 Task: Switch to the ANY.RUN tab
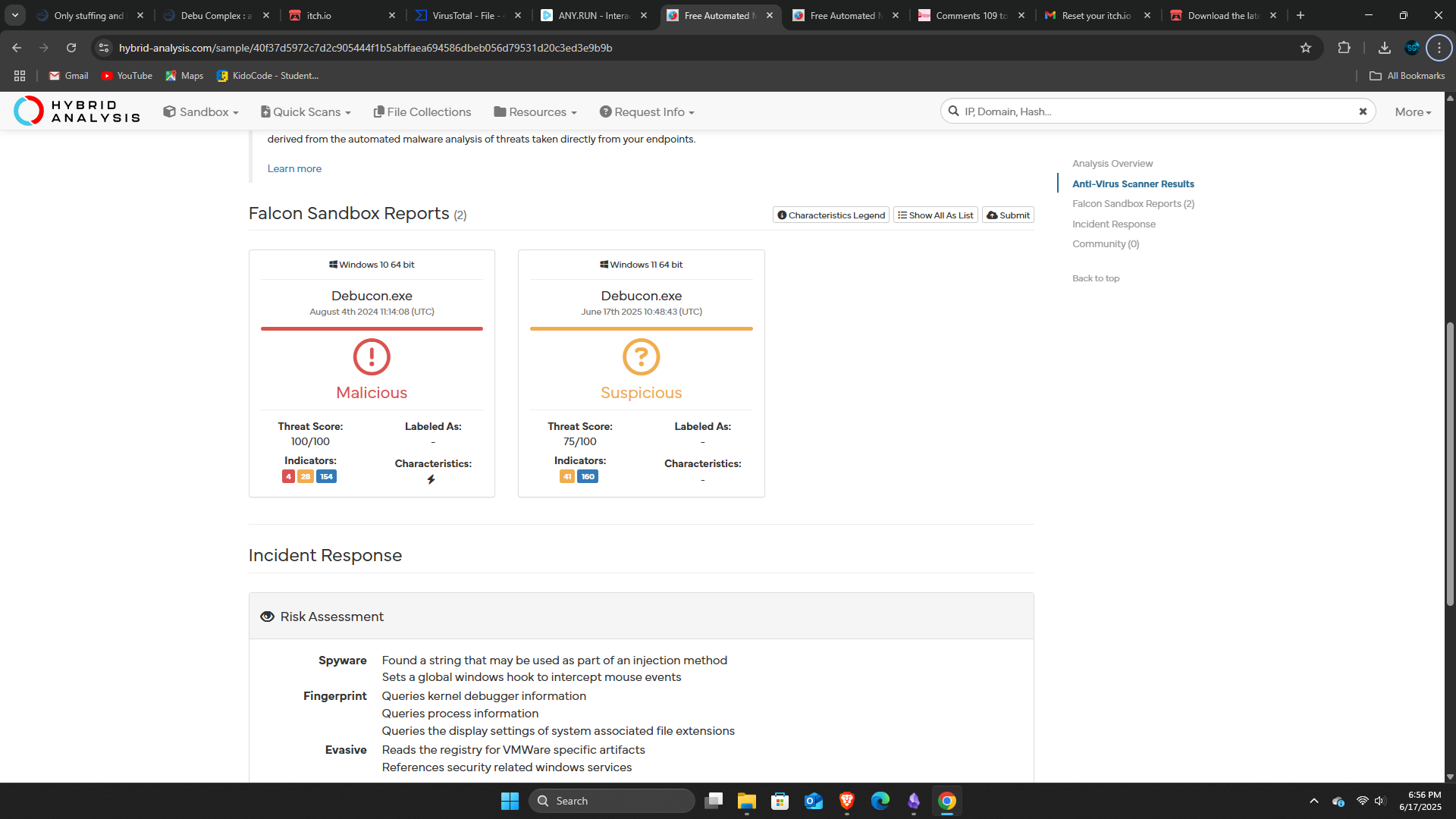[594, 15]
